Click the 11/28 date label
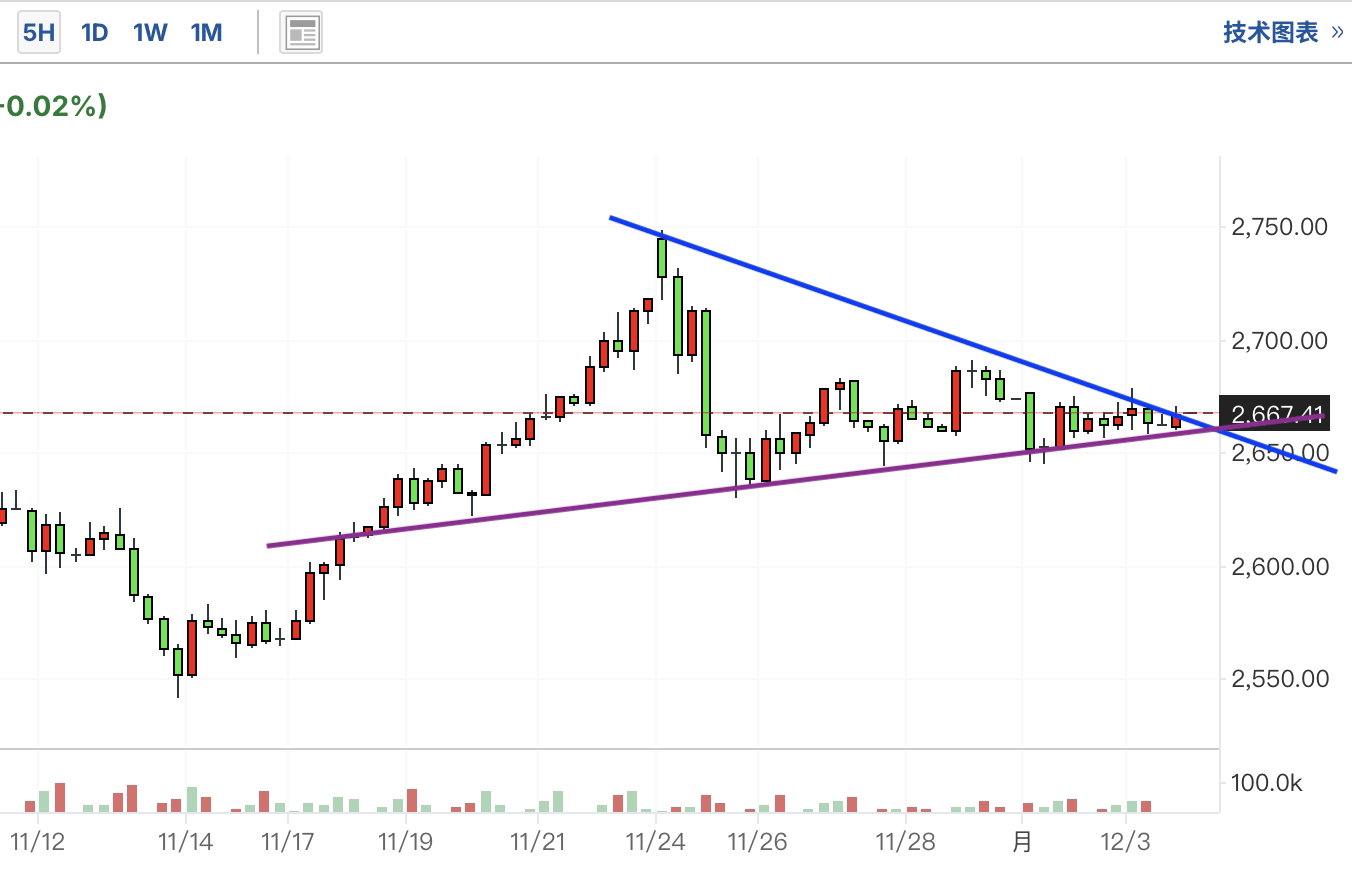Viewport: 1352px width, 874px height. coord(905,842)
